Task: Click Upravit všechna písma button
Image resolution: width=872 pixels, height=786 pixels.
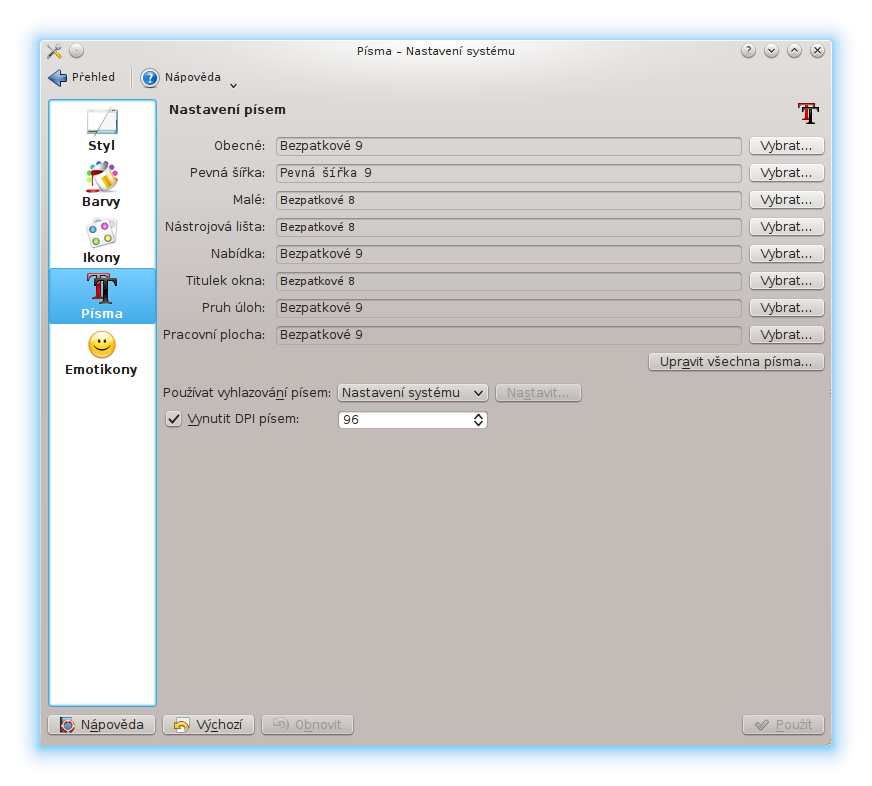Action: (736, 362)
